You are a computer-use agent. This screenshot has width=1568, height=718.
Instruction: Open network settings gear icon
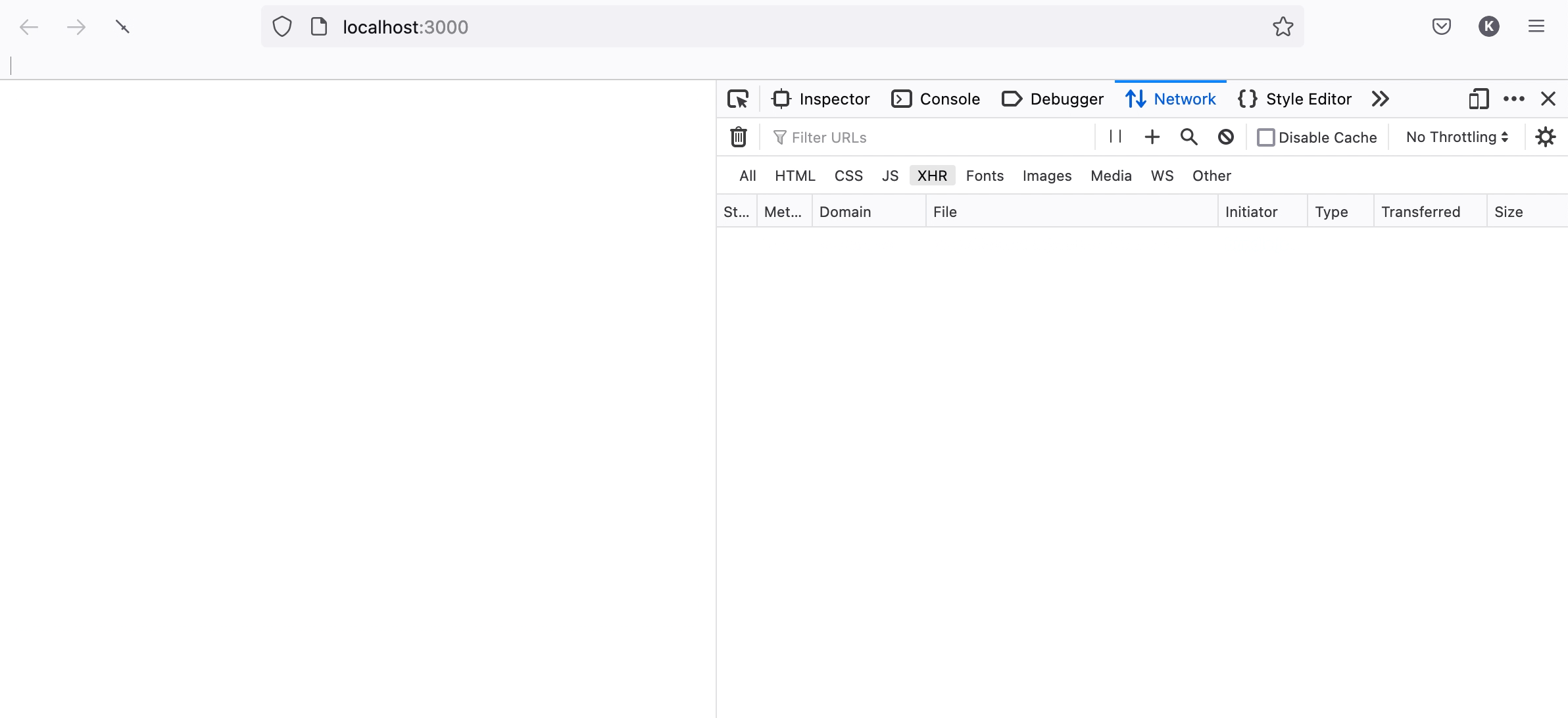click(1545, 137)
